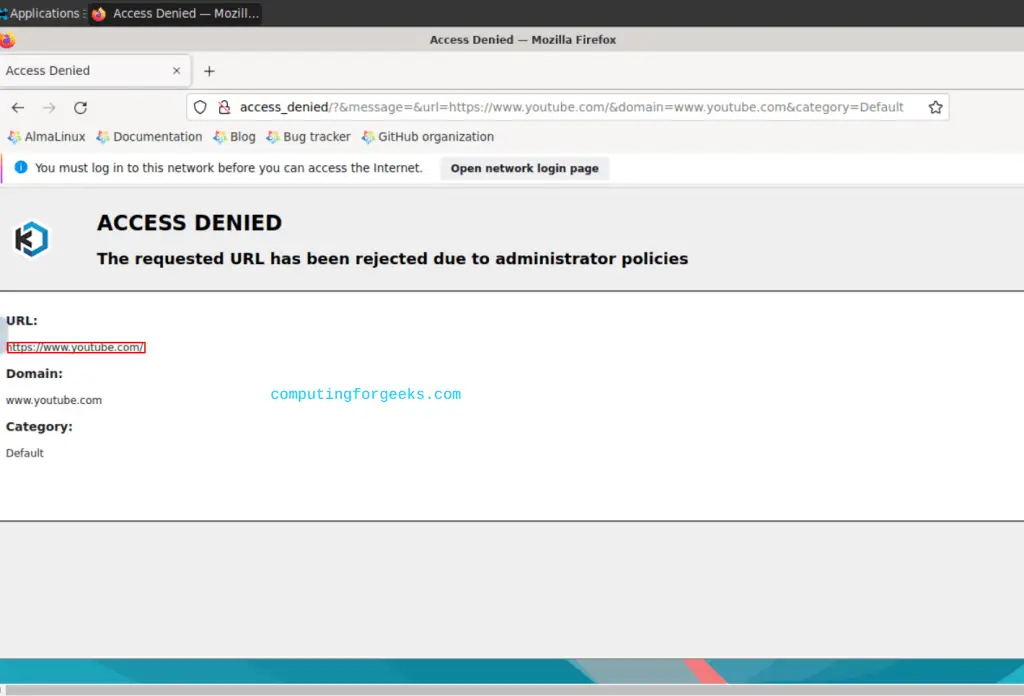1024x696 pixels.
Task: Click the hexagonal K logo
Action: point(31,239)
